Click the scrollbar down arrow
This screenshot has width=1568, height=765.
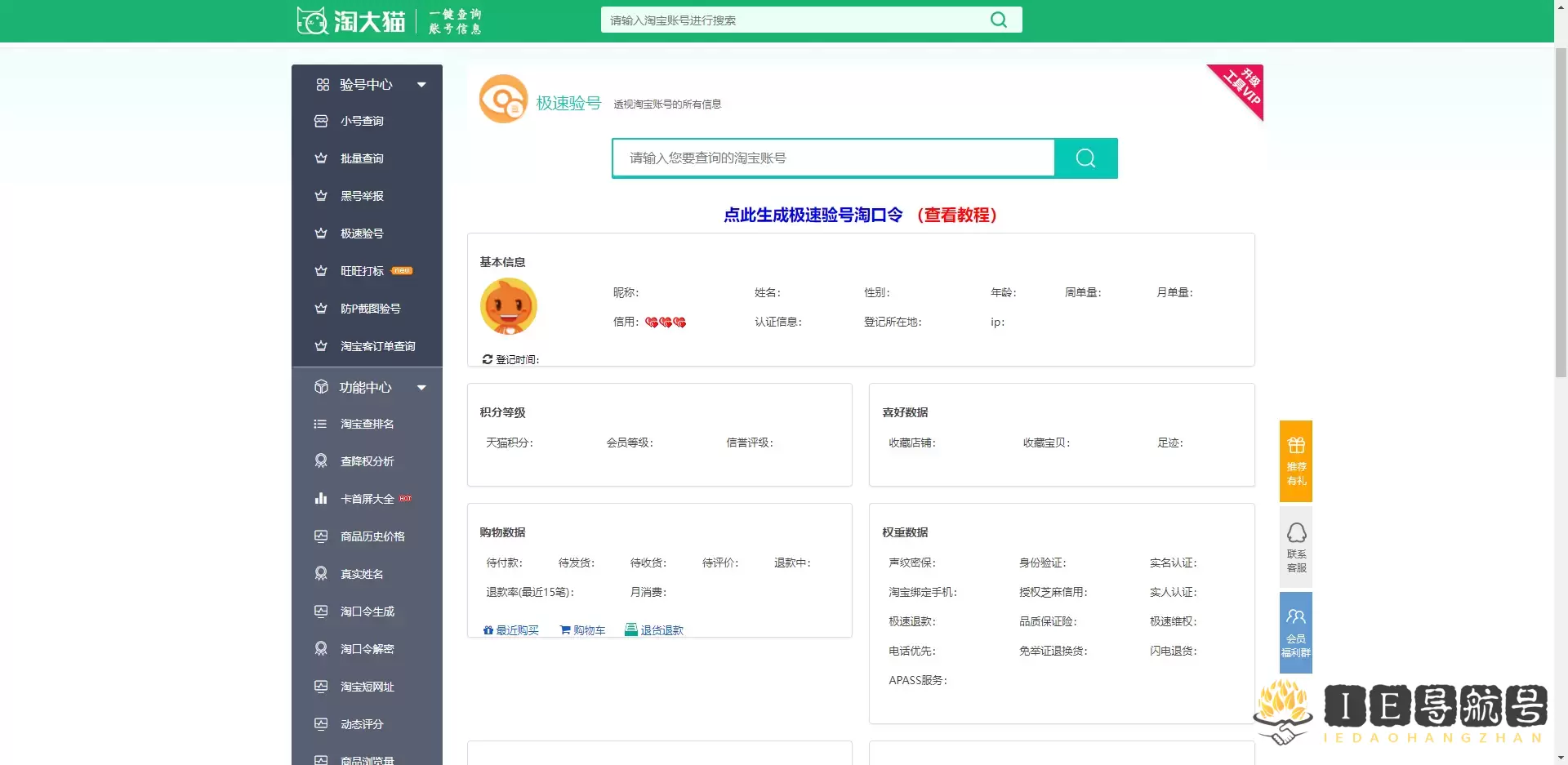(1561, 758)
